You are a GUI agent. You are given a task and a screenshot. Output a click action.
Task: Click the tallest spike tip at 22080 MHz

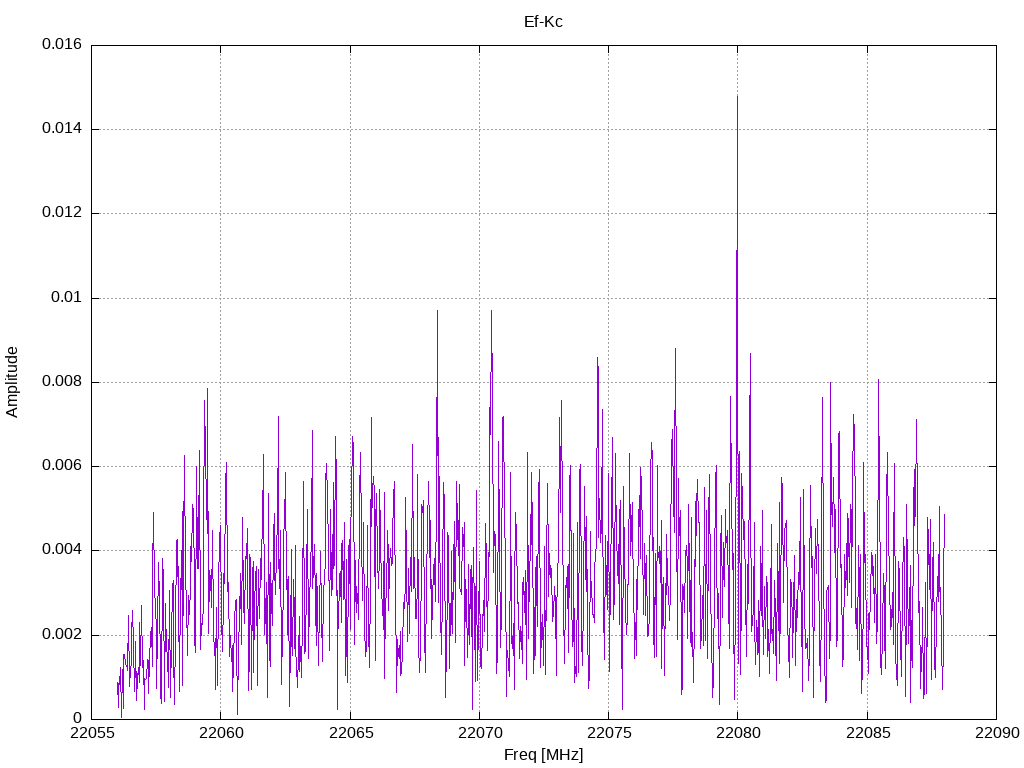coord(737,97)
